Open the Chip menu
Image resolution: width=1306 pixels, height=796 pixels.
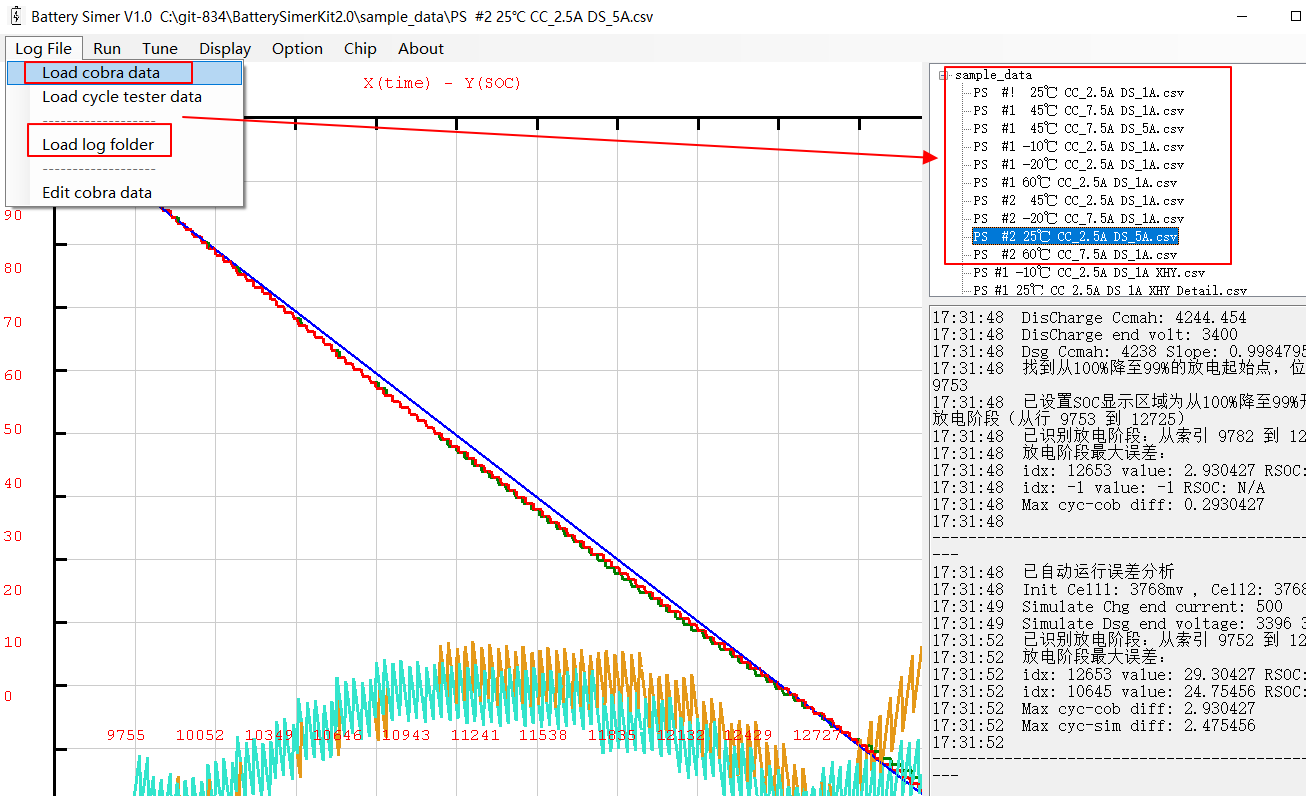click(x=360, y=48)
